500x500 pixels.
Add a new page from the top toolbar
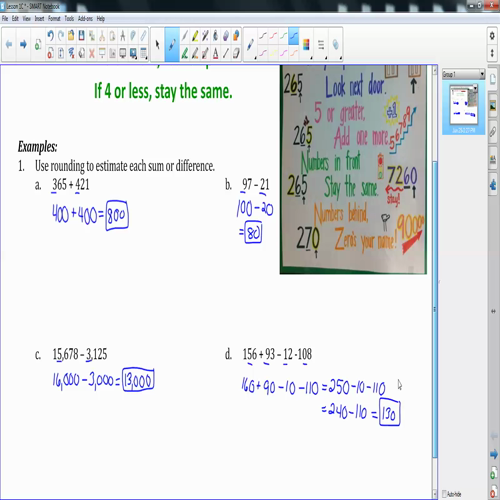coord(38,44)
